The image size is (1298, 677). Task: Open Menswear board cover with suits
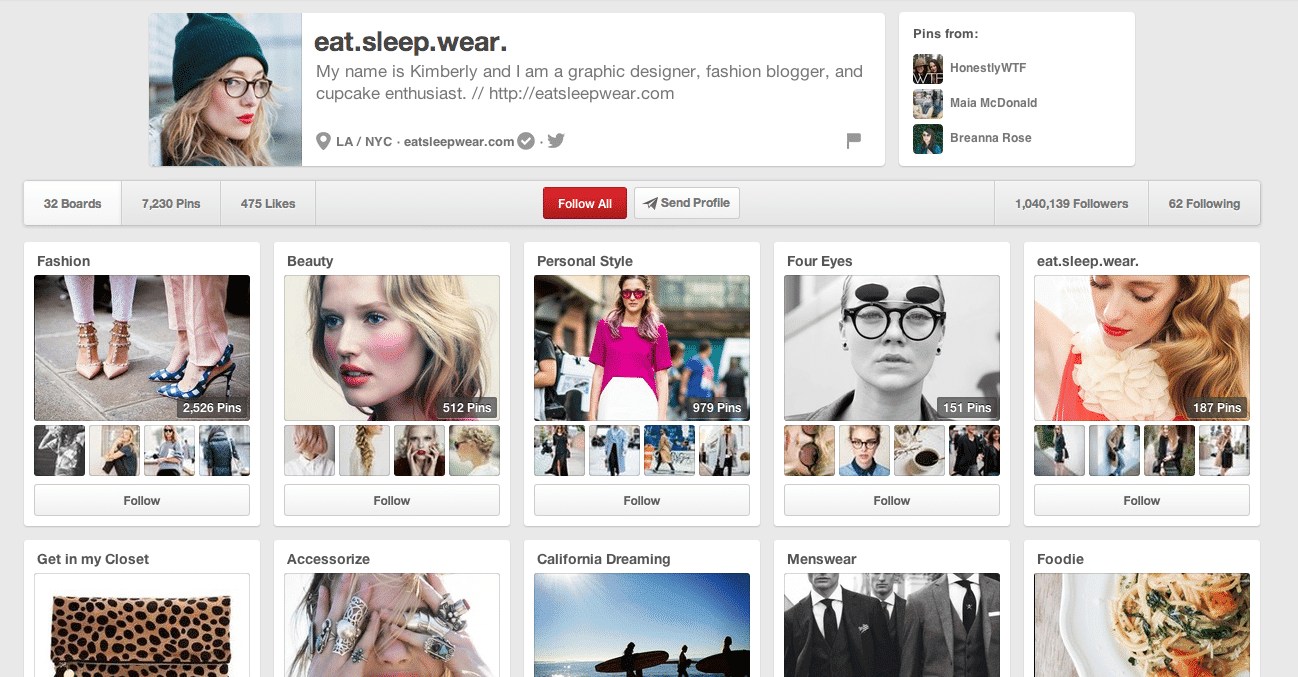tap(892, 625)
